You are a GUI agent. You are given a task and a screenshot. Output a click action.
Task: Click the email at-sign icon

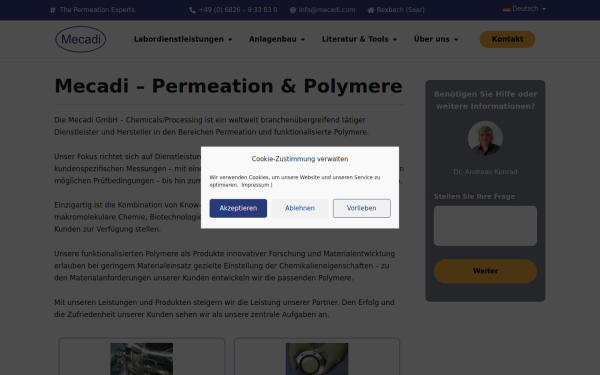(x=293, y=10)
